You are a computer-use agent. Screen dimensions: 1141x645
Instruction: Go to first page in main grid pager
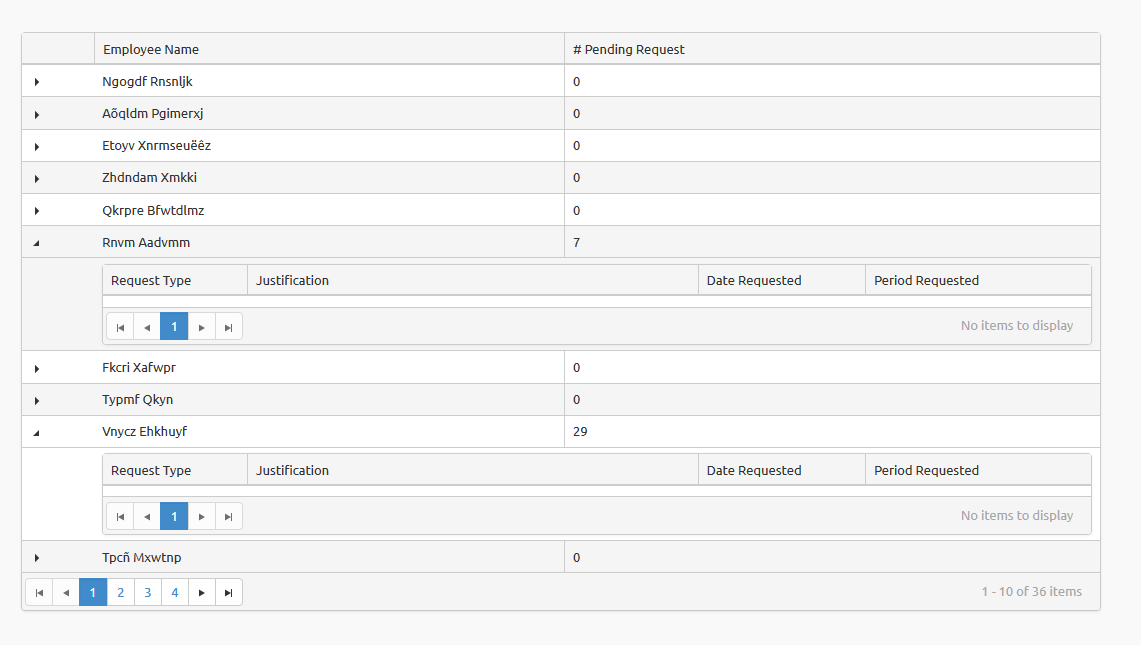39,592
